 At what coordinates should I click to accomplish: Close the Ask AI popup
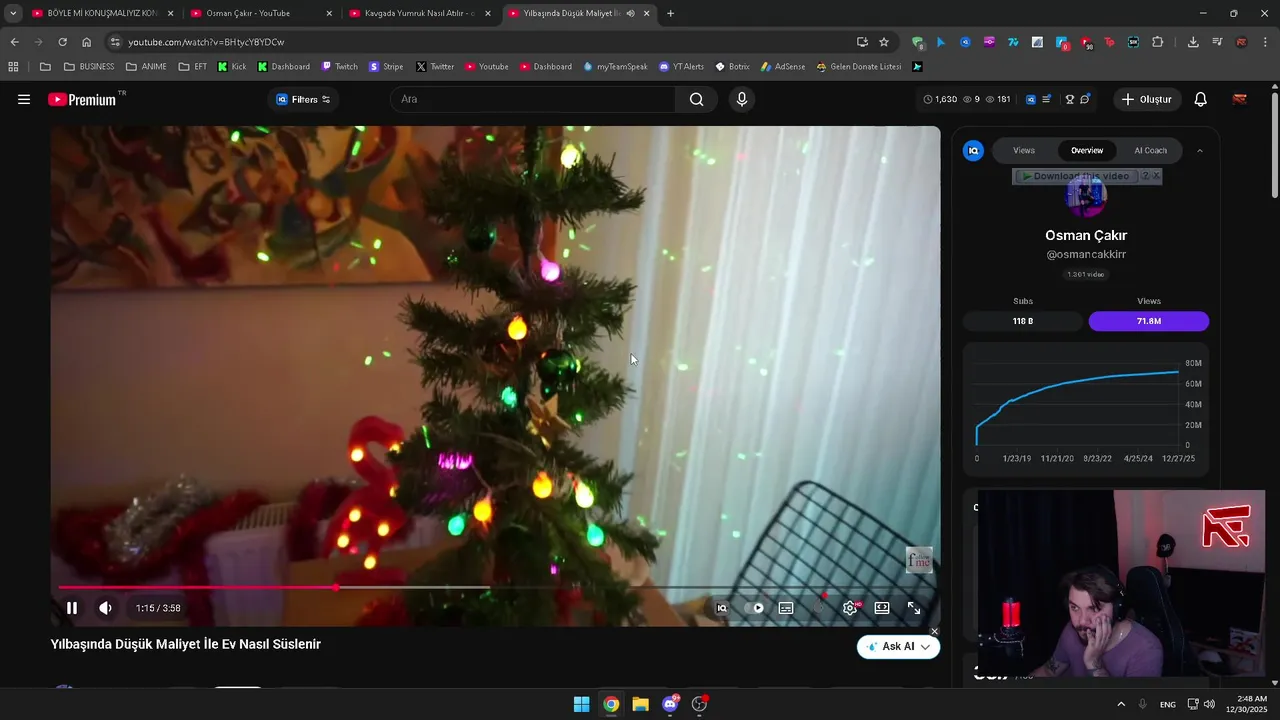pos(934,631)
